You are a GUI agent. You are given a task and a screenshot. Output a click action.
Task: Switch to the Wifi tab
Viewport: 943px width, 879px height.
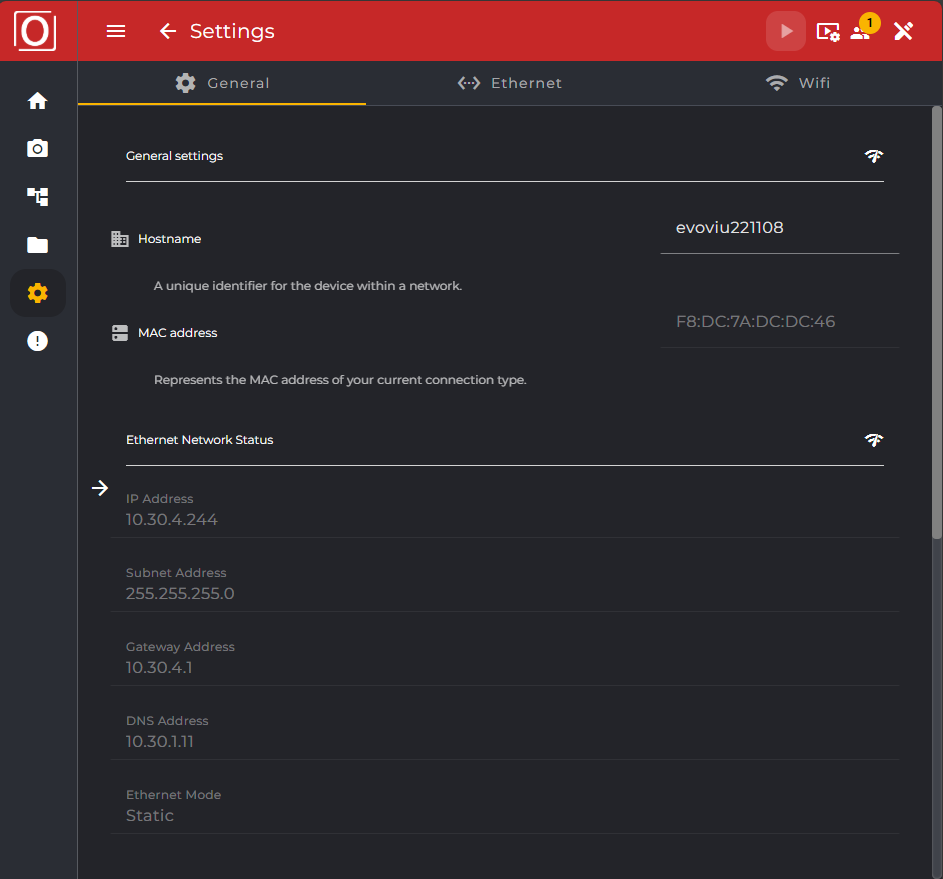pyautogui.click(x=798, y=83)
